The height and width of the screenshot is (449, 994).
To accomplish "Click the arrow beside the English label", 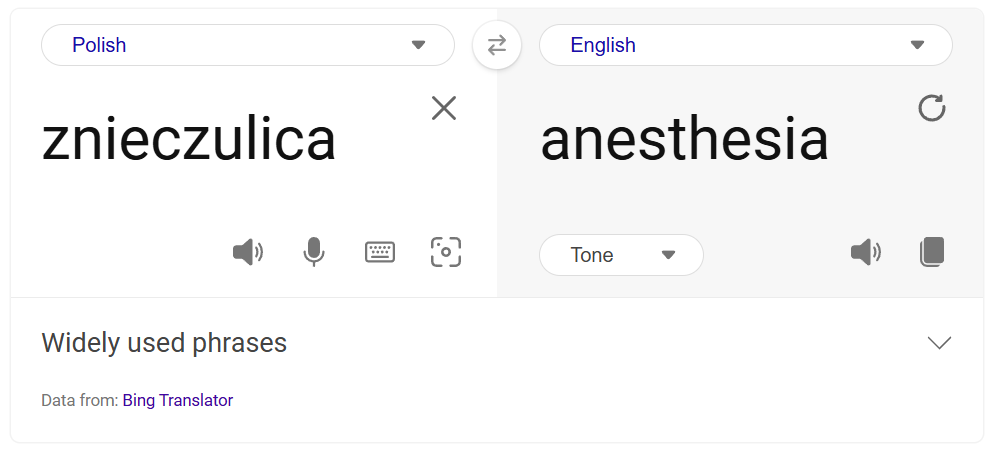I will click(917, 45).
